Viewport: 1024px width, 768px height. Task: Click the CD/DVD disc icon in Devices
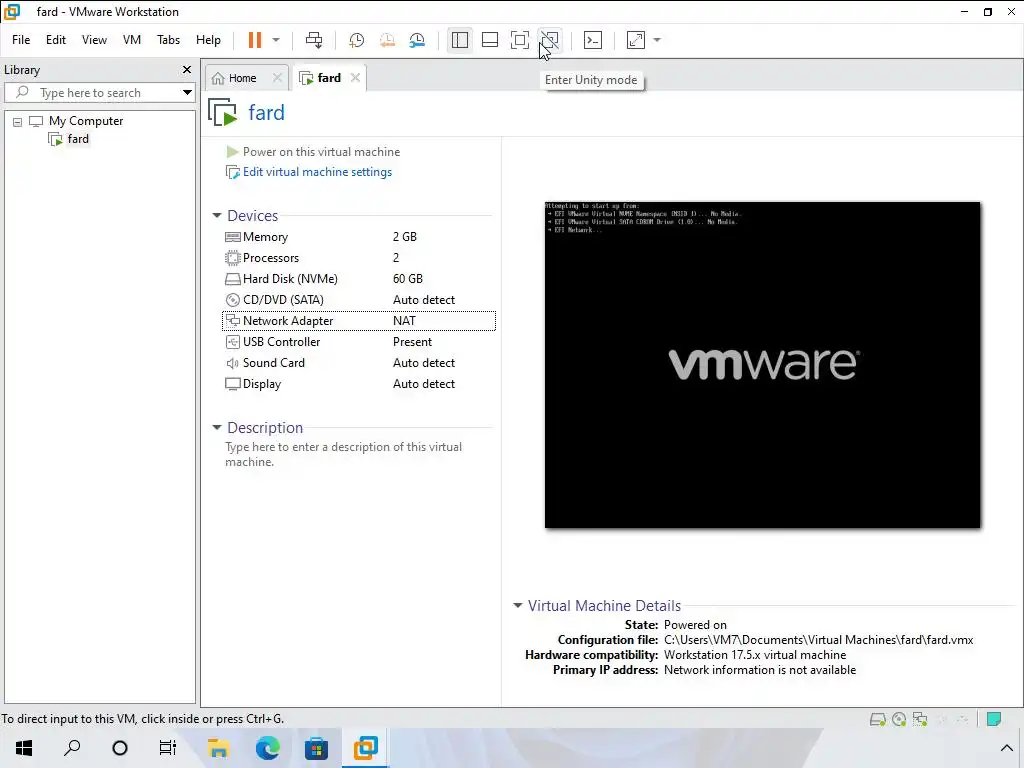click(232, 300)
